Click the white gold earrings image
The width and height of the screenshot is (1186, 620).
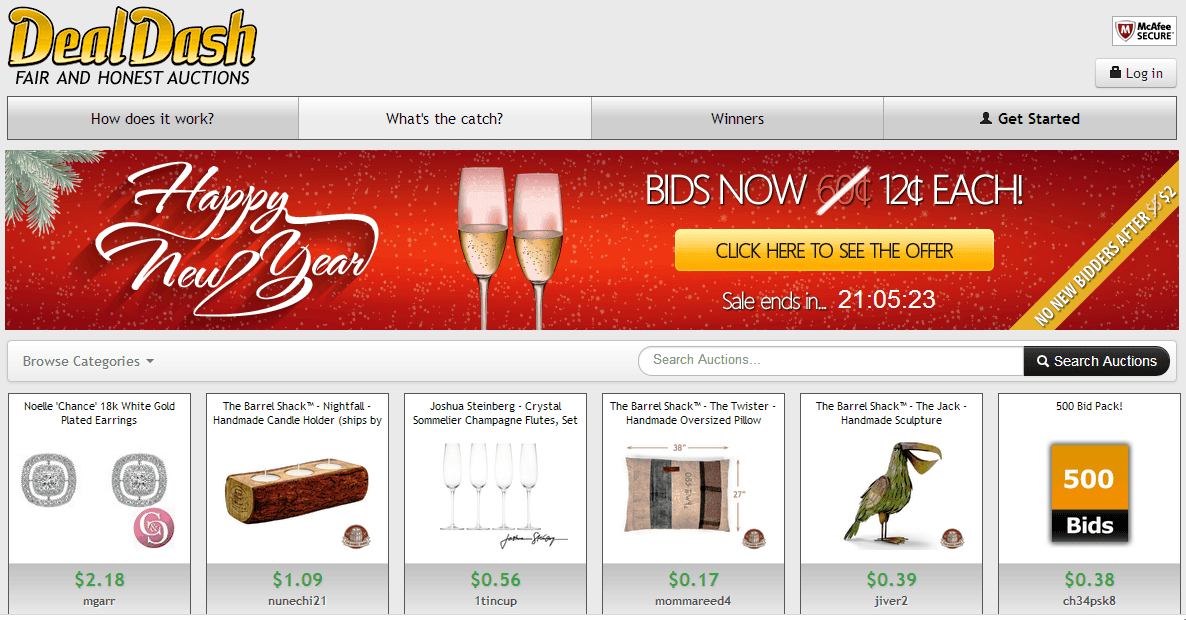(98, 495)
